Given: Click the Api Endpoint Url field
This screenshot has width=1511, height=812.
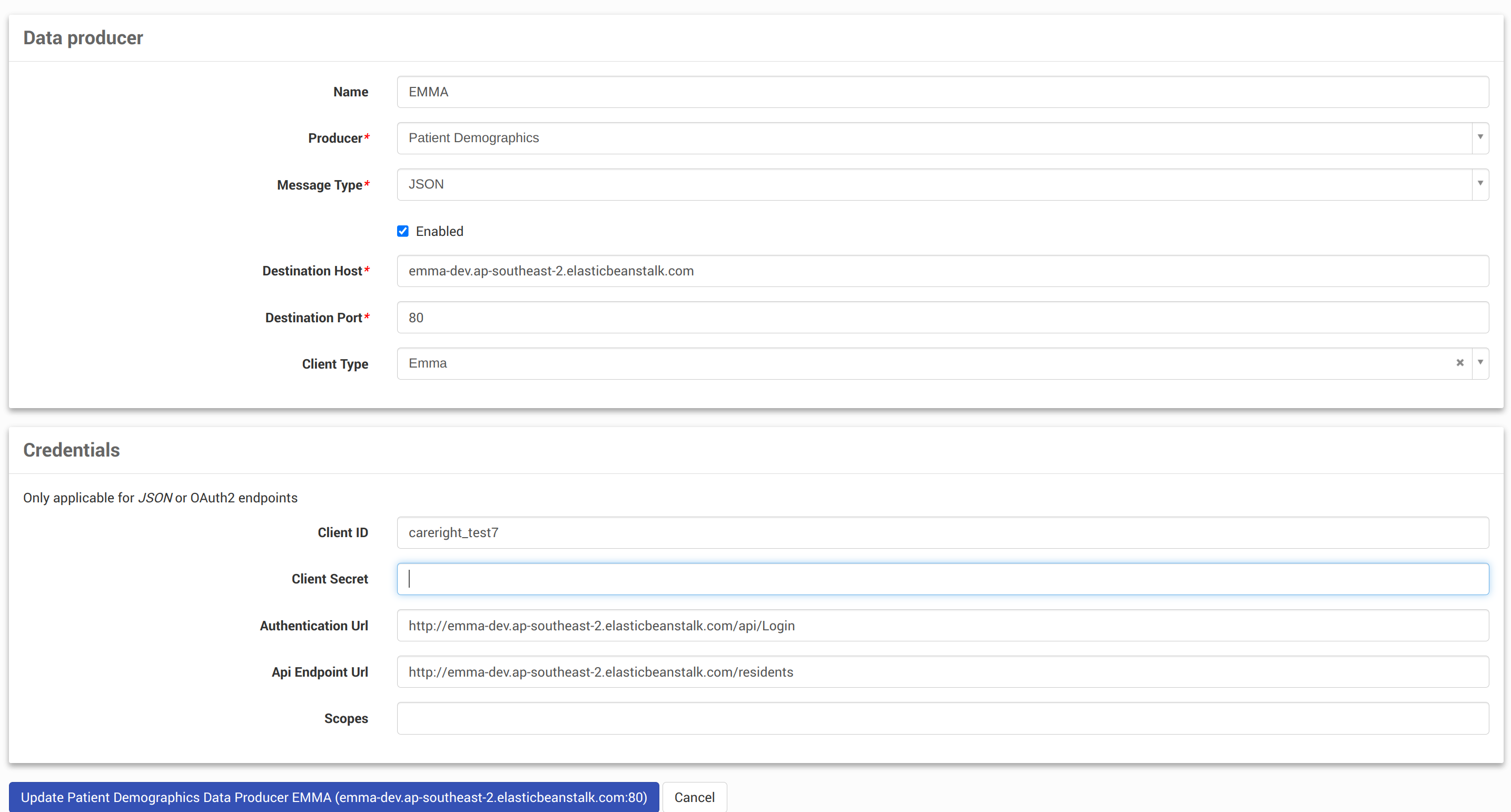Looking at the screenshot, I should tap(942, 672).
